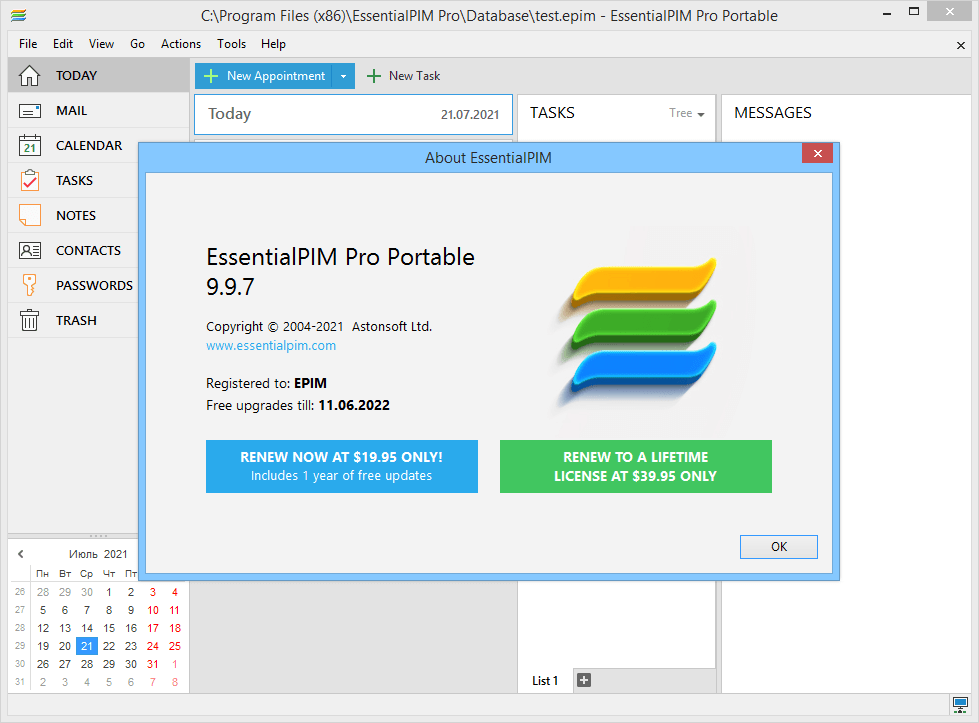
Task: Open the View menu
Action: (x=101, y=44)
